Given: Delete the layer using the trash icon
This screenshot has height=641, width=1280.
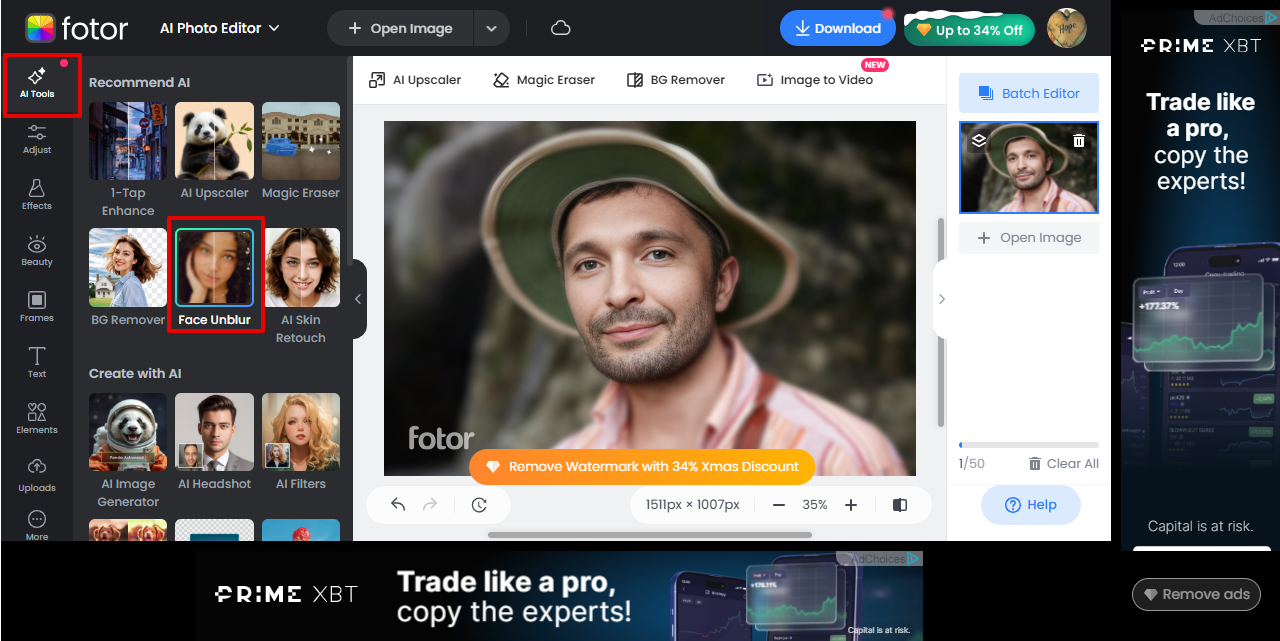Looking at the screenshot, I should [x=1078, y=140].
